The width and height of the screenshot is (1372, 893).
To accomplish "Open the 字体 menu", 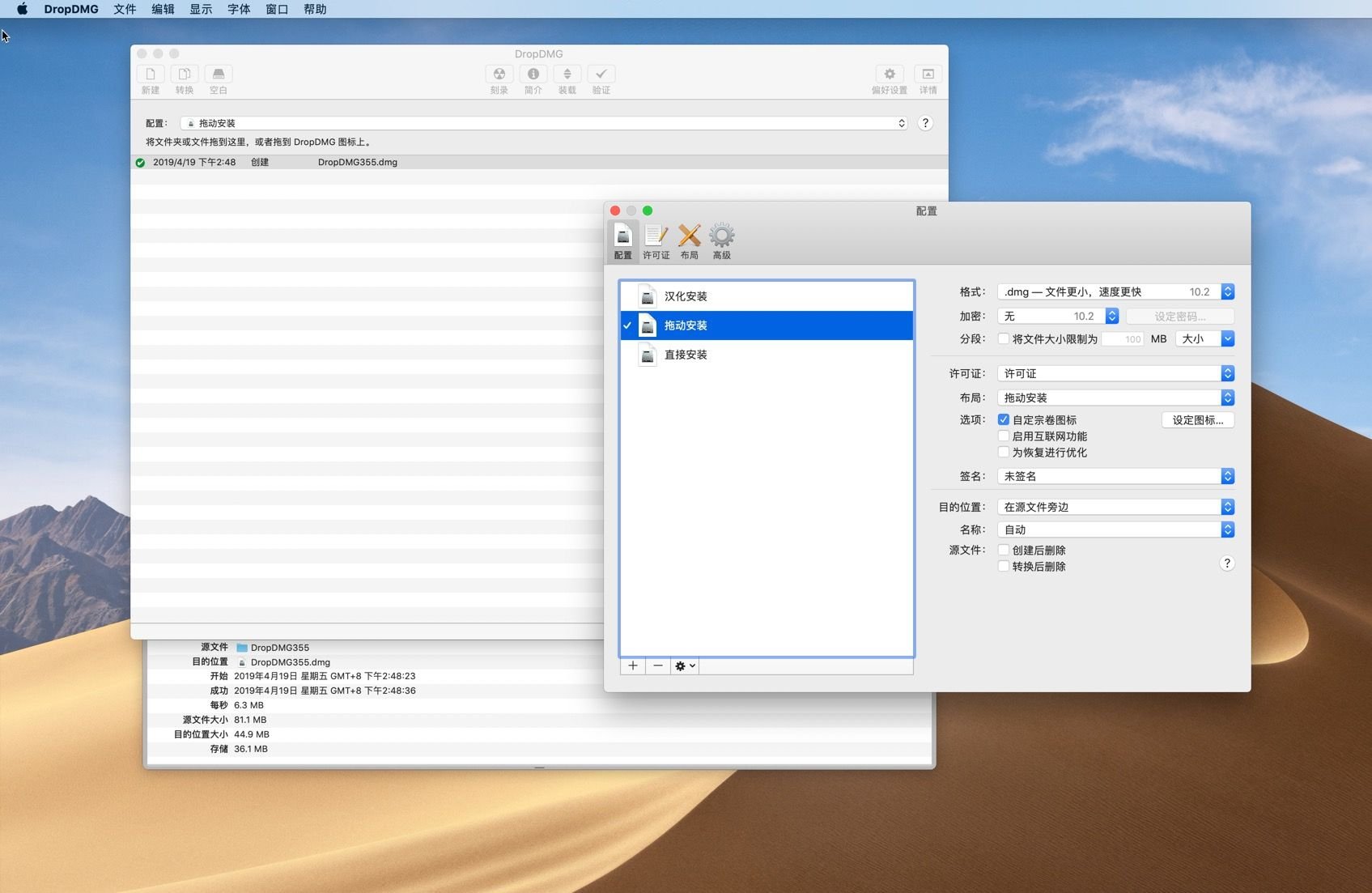I will tap(239, 9).
